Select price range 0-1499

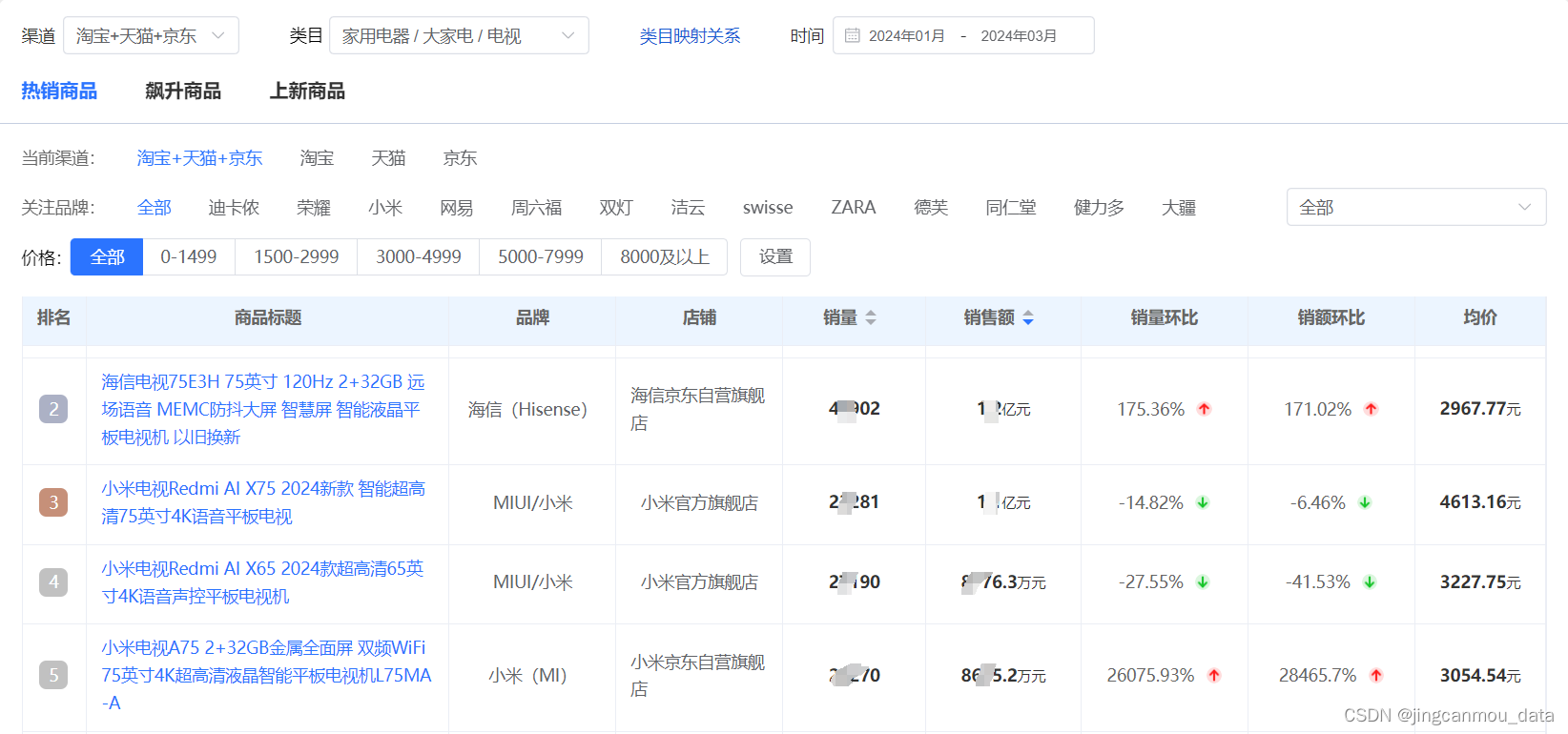coord(189,257)
